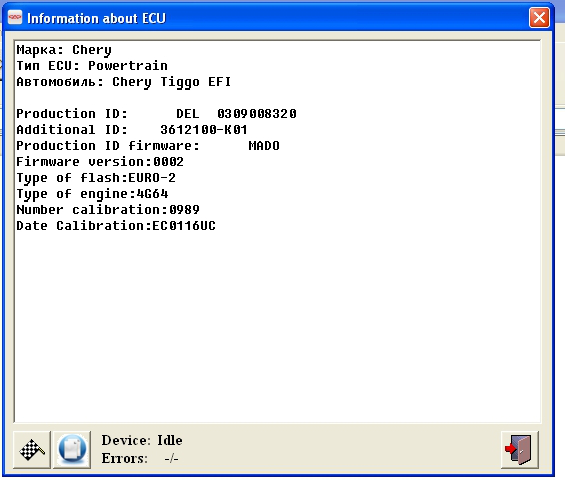Viewport: 565px width, 480px height.
Task: Click the Production ID firmware MADO line
Action: click(x=148, y=146)
